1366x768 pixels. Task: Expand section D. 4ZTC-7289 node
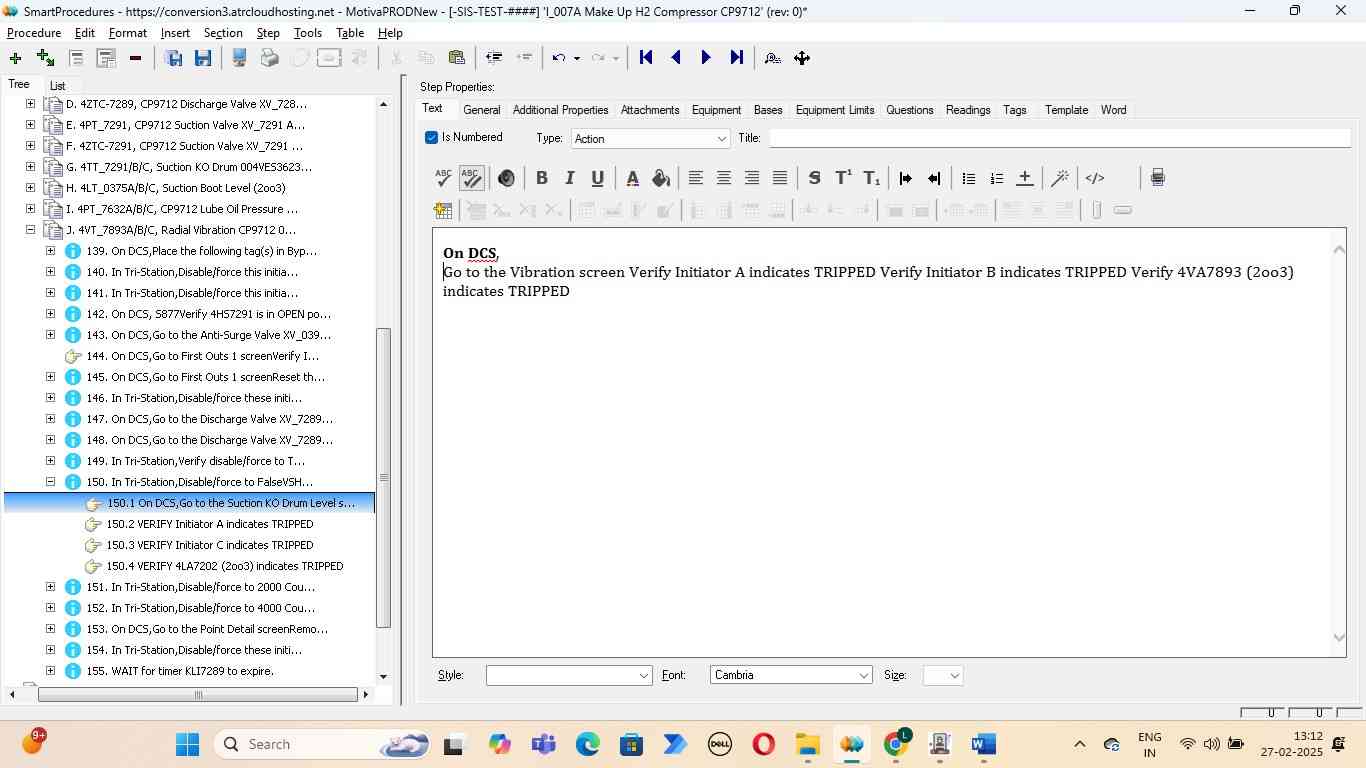pyautogui.click(x=30, y=104)
